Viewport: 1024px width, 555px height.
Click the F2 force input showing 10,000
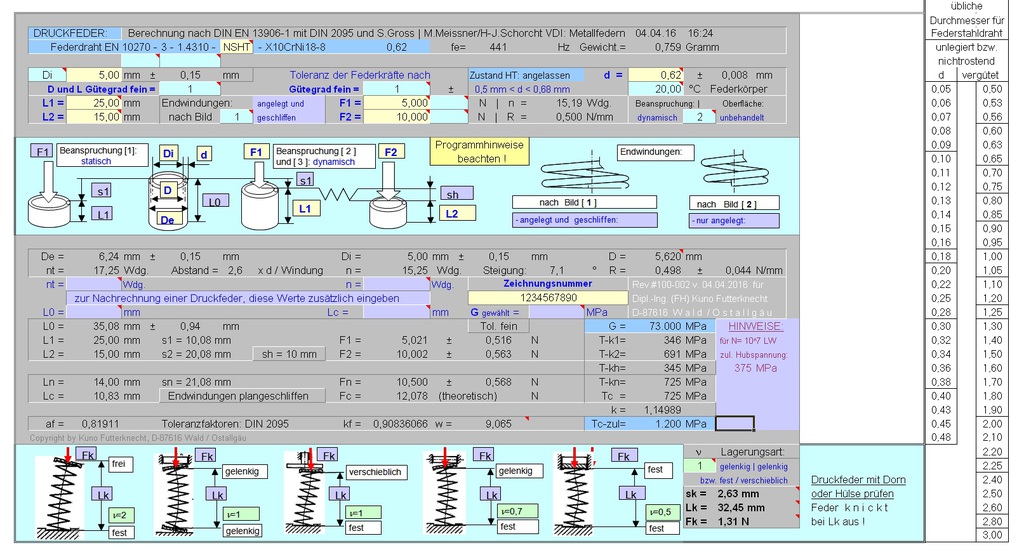(400, 117)
